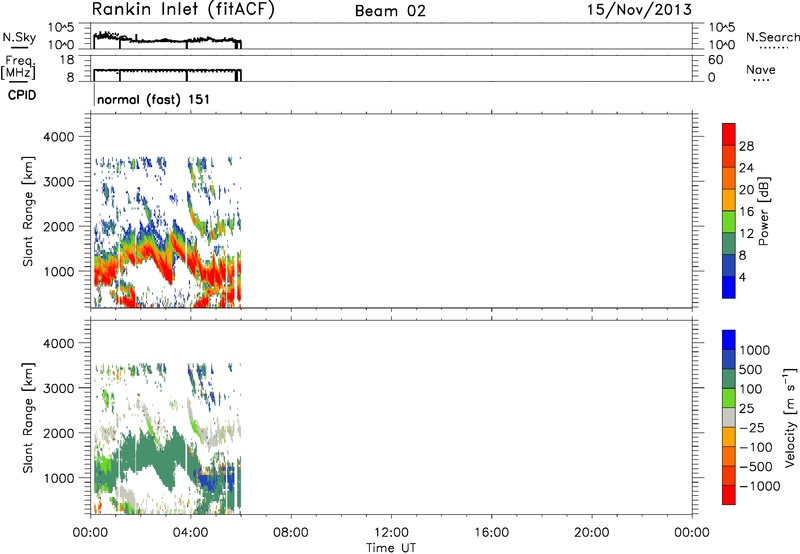Click the 'N.Search' legend label
This screenshot has height=554, width=800.
pos(772,37)
